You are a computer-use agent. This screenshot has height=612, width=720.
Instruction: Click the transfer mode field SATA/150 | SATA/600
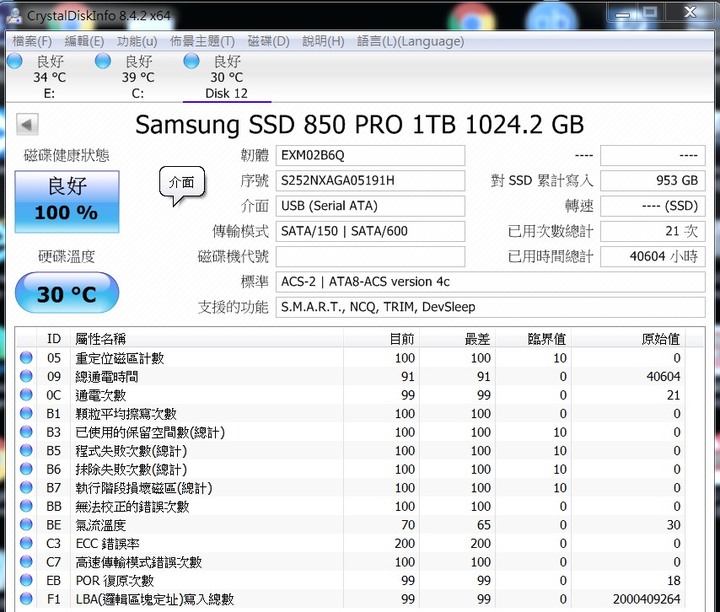[x=370, y=231]
